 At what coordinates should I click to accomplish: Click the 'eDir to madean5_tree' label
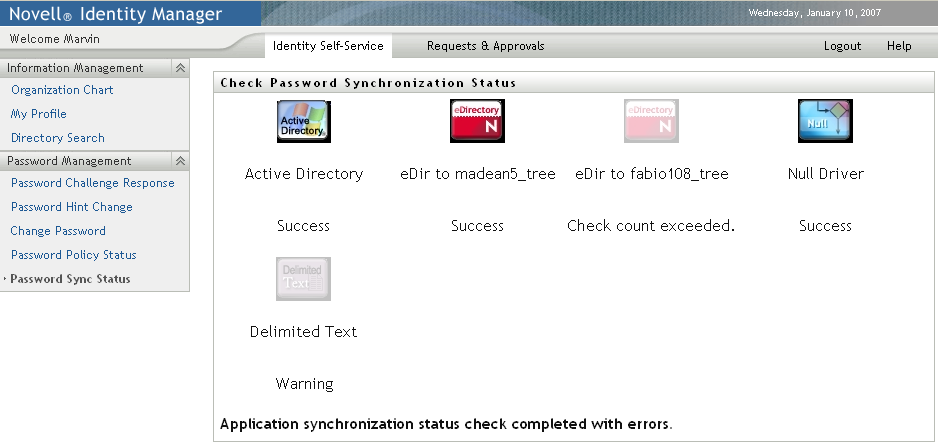477,174
